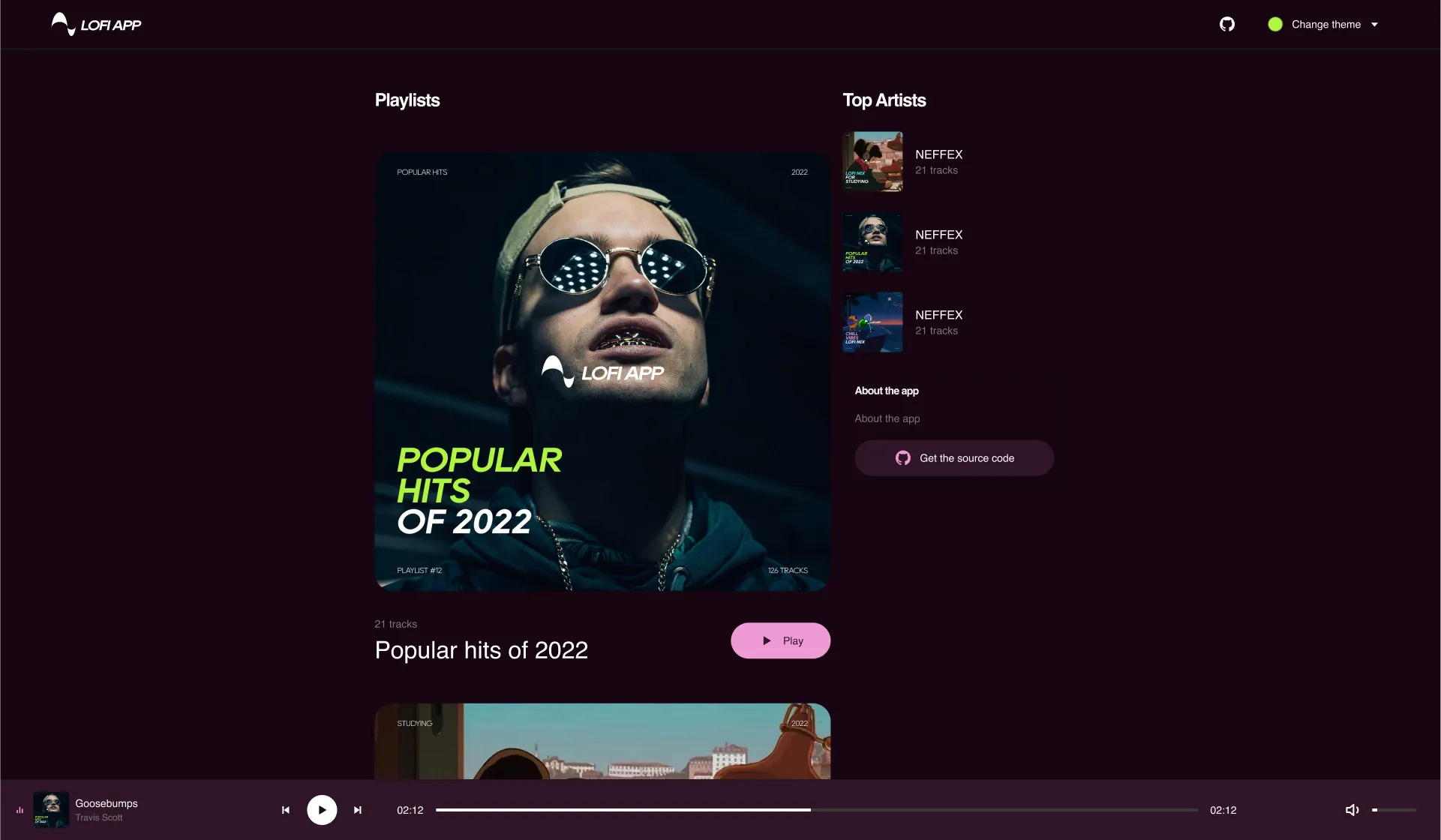Play the Popular hits of 2022 playlist
1441x840 pixels.
780,640
